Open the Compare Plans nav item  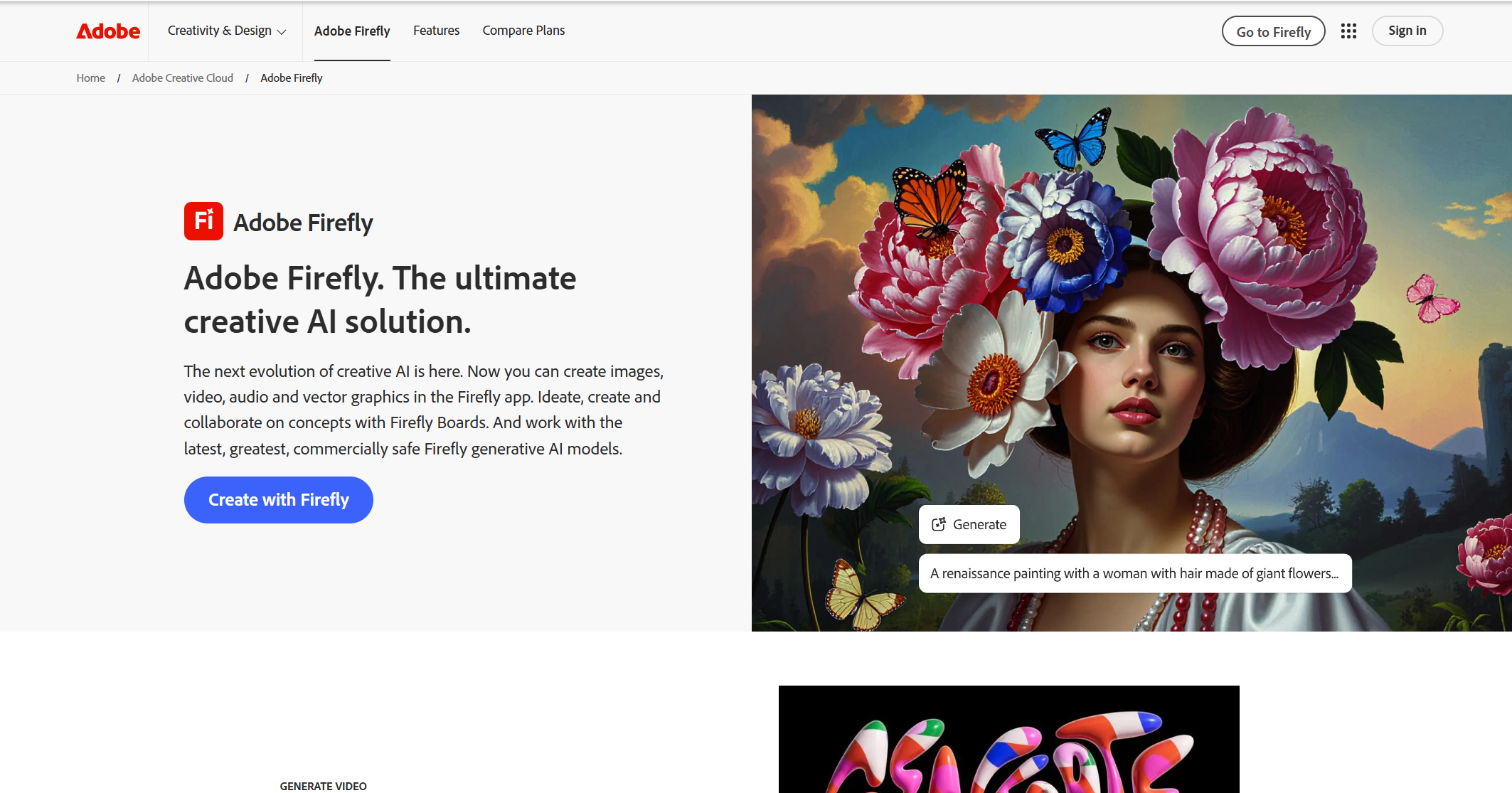click(523, 31)
